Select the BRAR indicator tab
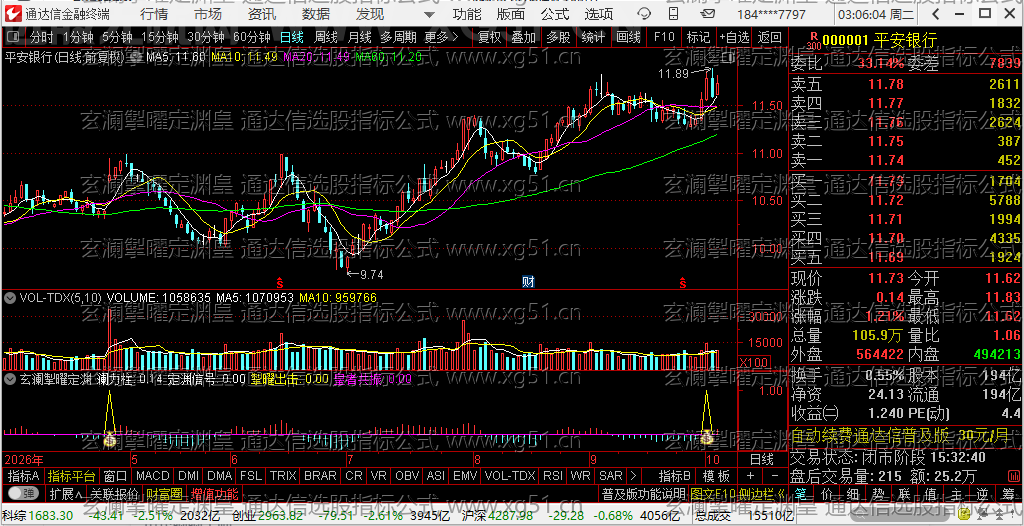This screenshot has width=1024, height=526. pos(320,476)
